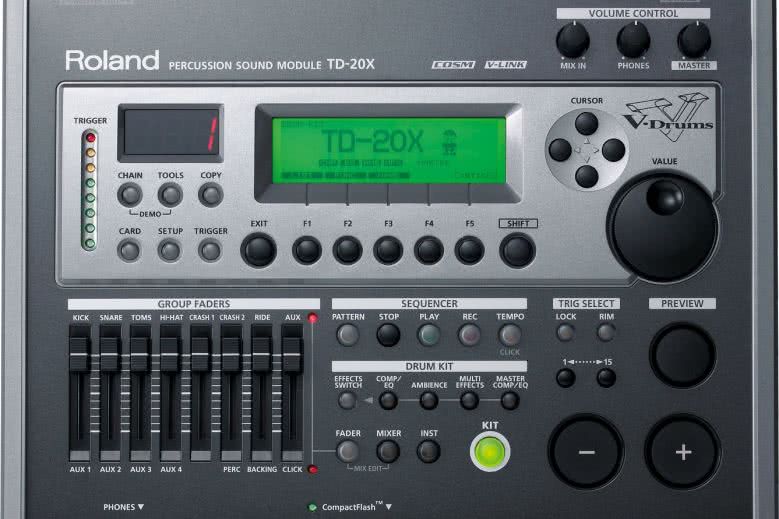Image resolution: width=779 pixels, height=519 pixels.
Task: Select function key F2
Action: (347, 250)
